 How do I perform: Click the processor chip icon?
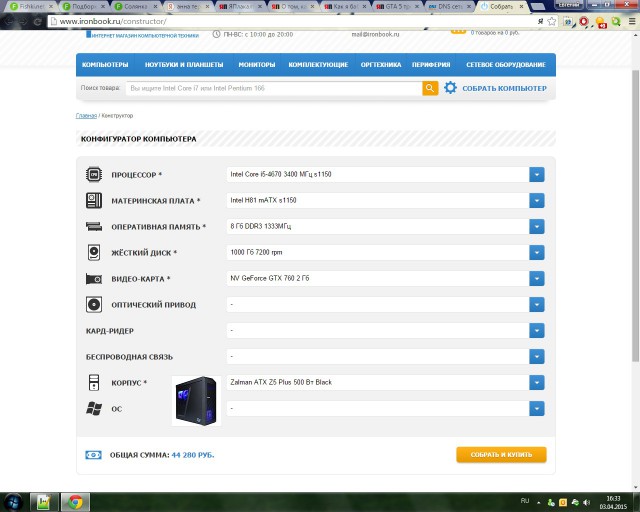(94, 174)
